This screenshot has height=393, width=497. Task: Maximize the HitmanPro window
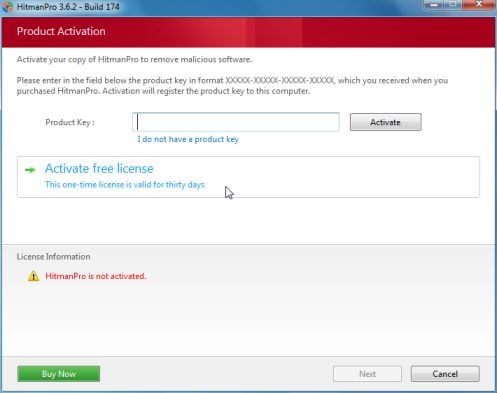pyautogui.click(x=453, y=5)
